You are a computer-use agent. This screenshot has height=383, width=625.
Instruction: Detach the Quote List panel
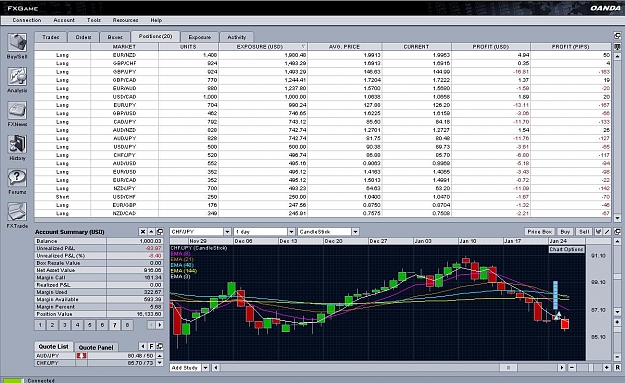(x=160, y=346)
